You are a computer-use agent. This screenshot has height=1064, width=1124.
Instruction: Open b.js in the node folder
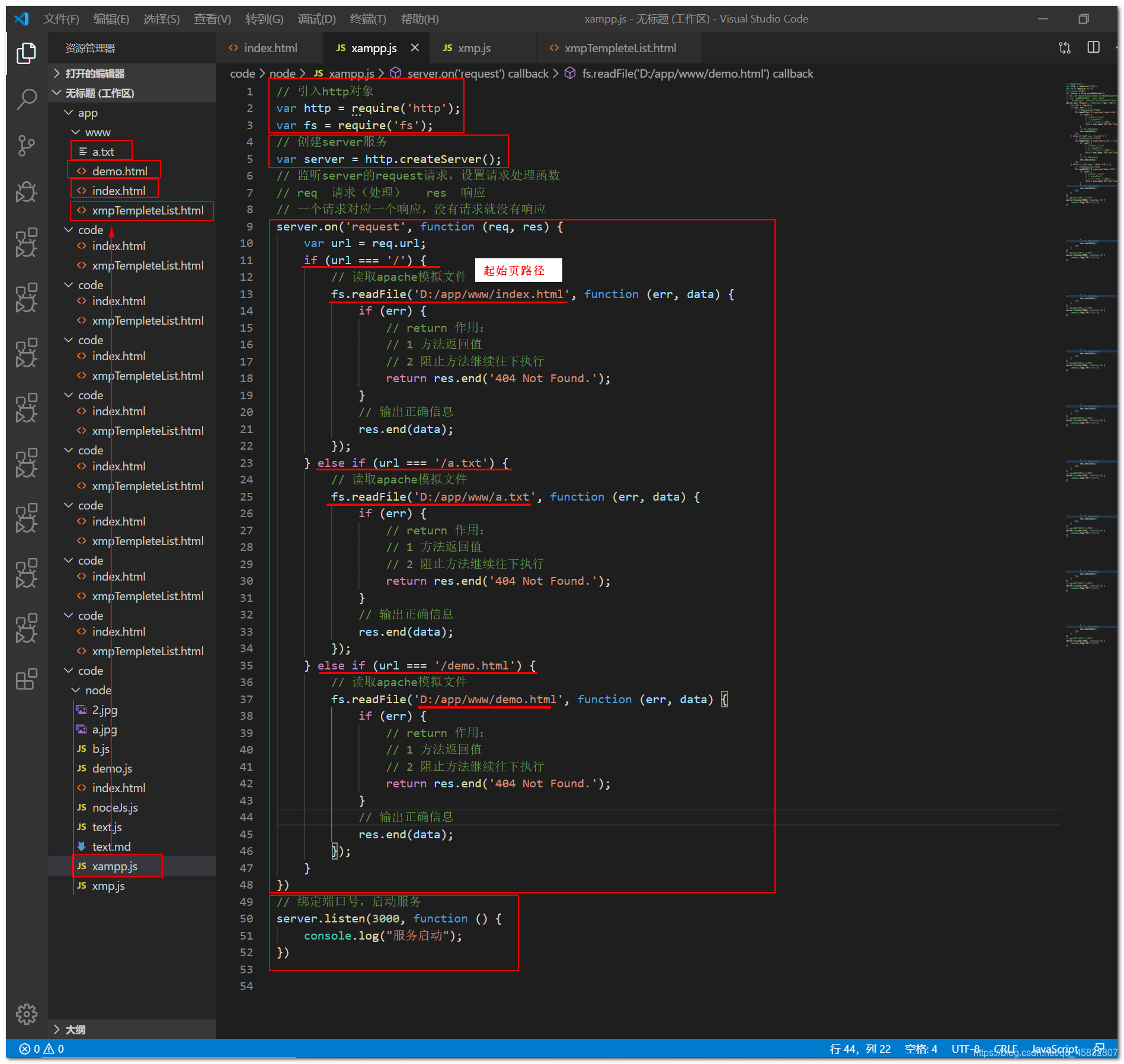[132, 749]
